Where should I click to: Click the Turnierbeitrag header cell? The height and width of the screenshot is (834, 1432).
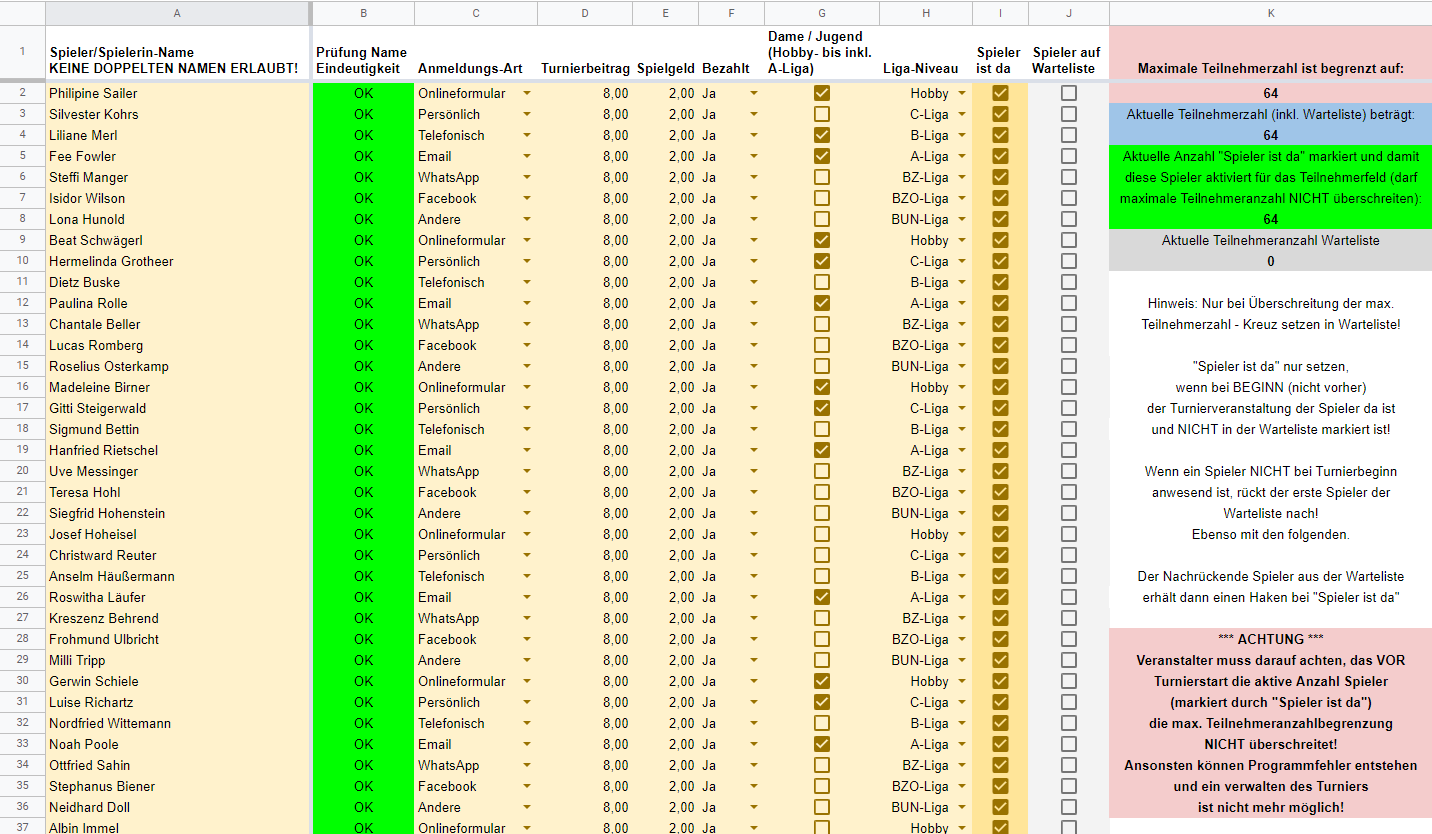coord(585,69)
